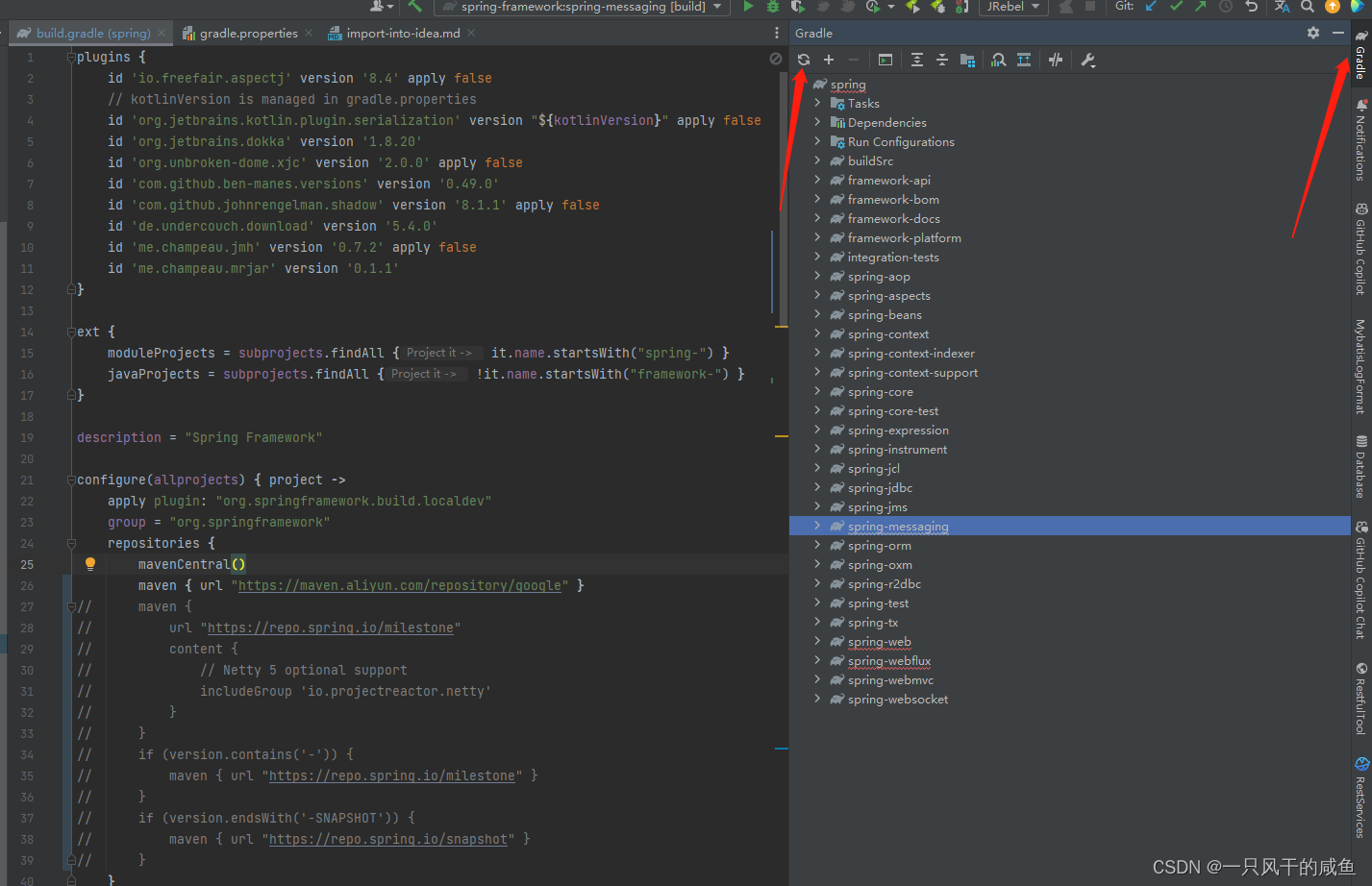Open repo.spring.io/milestone link on line 35
The height and width of the screenshot is (886, 1372).
392,775
